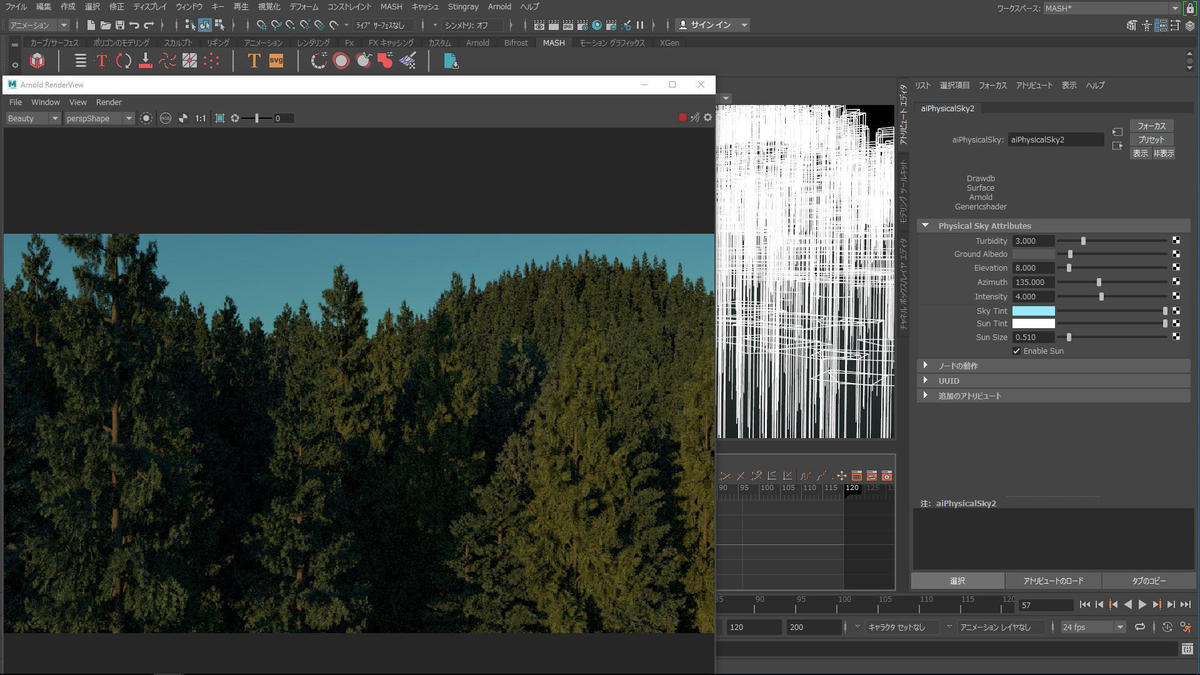Select the aiPhysicalSky2 attribute tab

947,108
